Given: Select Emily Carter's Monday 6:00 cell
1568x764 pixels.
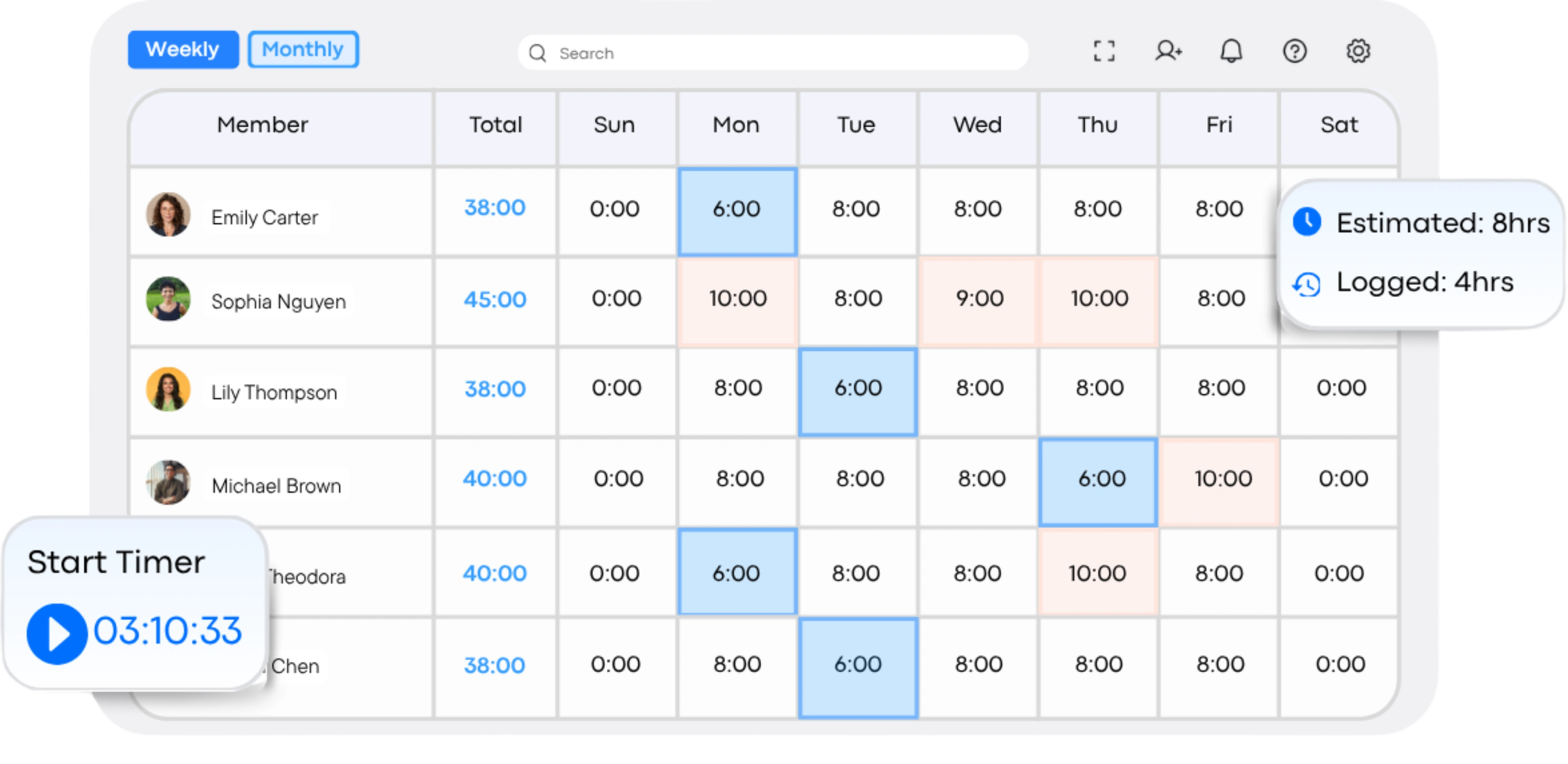Looking at the screenshot, I should tap(737, 212).
